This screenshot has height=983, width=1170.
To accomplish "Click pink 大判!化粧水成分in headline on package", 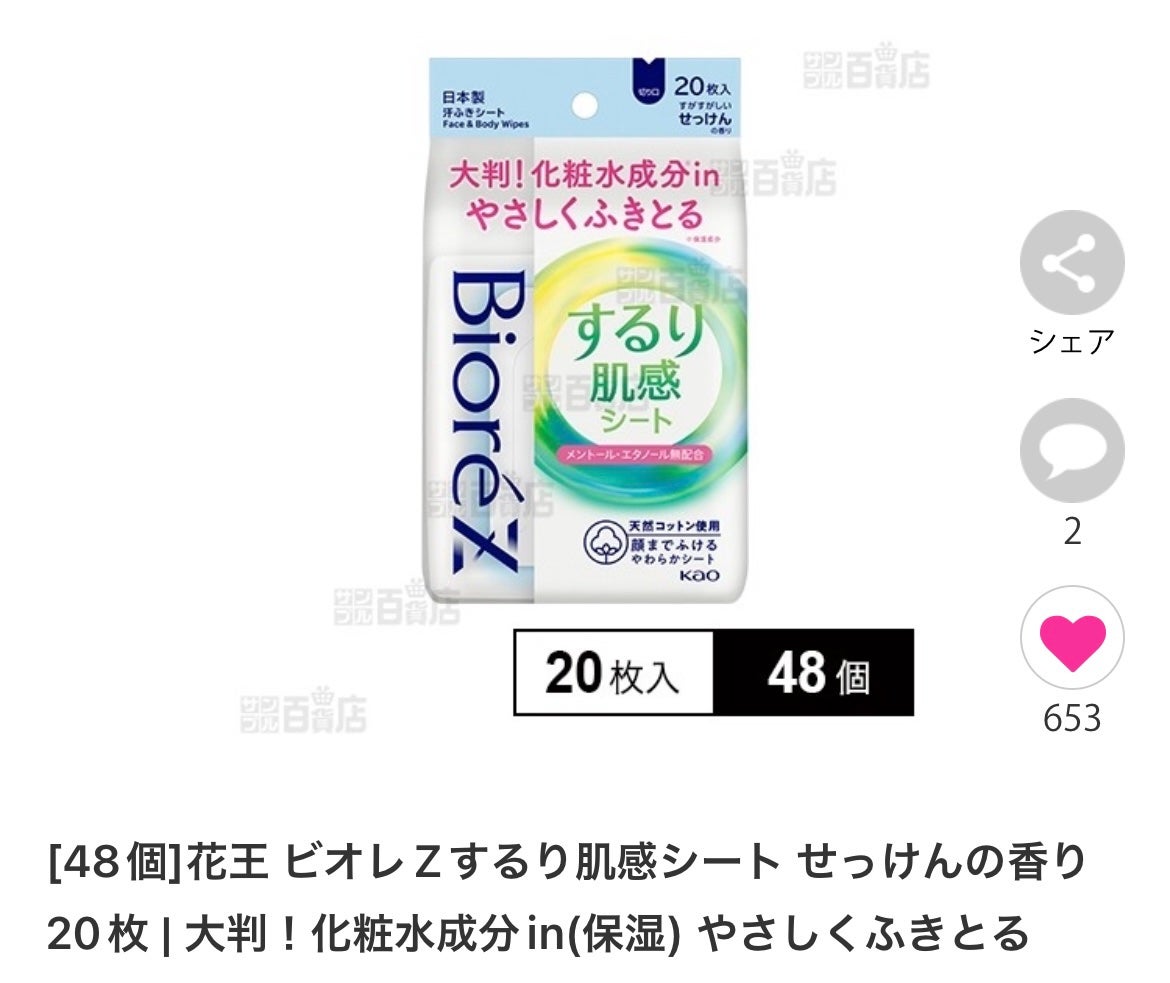I will pos(584,175).
